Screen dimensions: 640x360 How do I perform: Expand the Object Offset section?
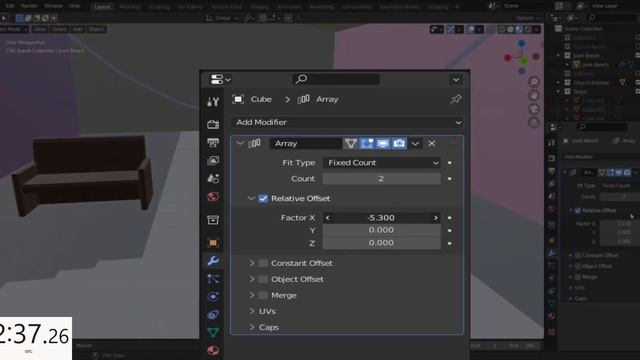pyautogui.click(x=252, y=279)
